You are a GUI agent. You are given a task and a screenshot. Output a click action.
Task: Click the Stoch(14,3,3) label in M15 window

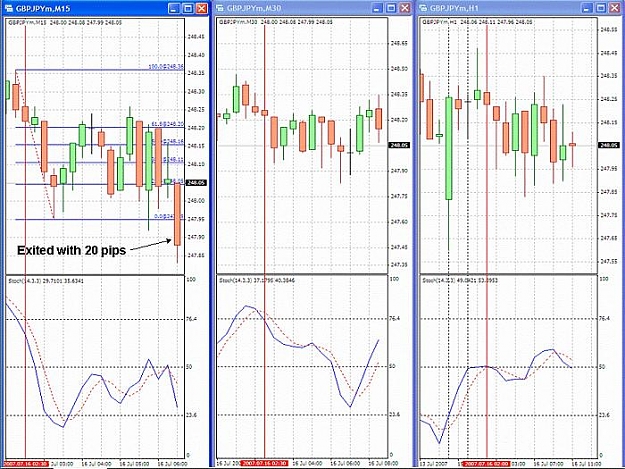(46, 281)
